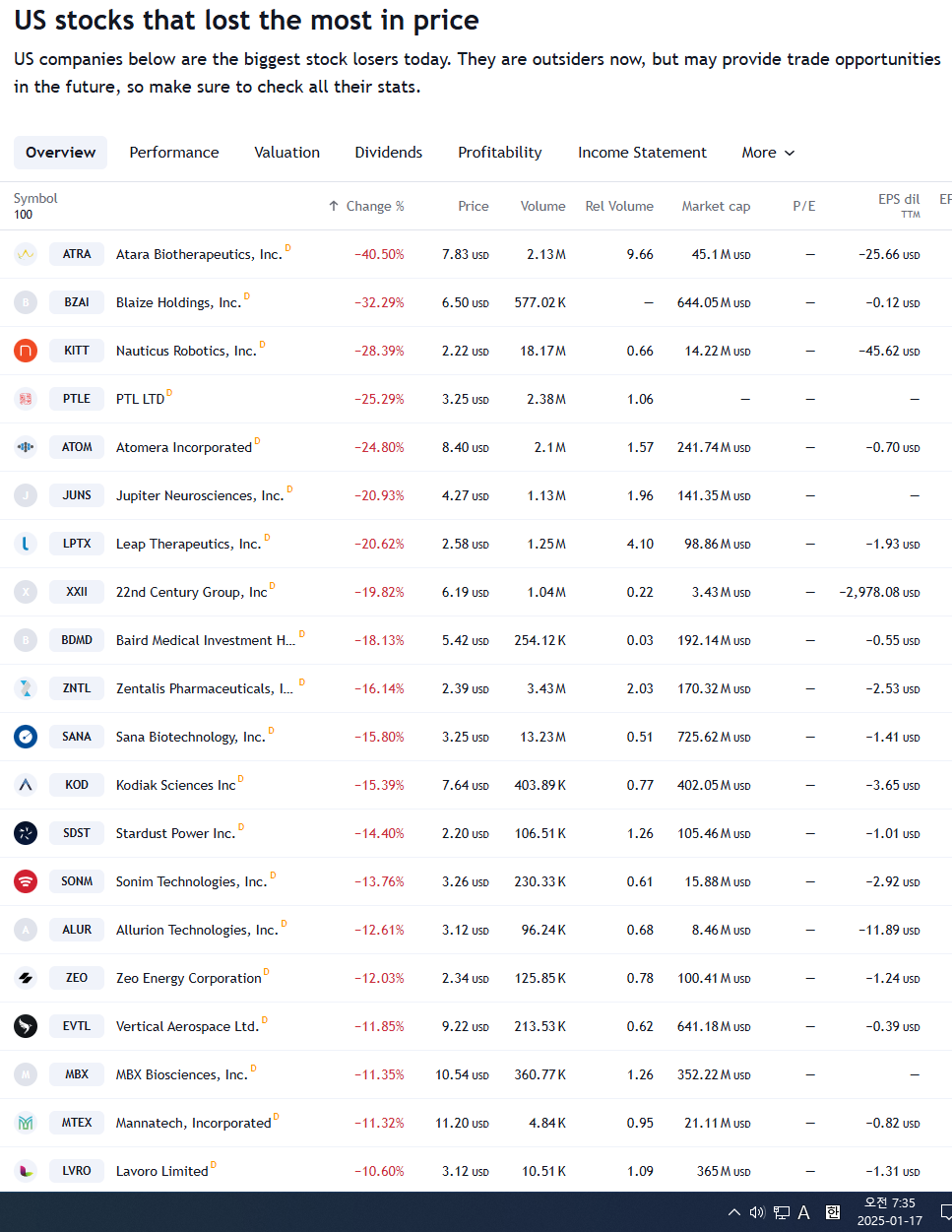Click the Nauticus Robotics orange logo icon
The image size is (952, 1232).
[x=26, y=351]
